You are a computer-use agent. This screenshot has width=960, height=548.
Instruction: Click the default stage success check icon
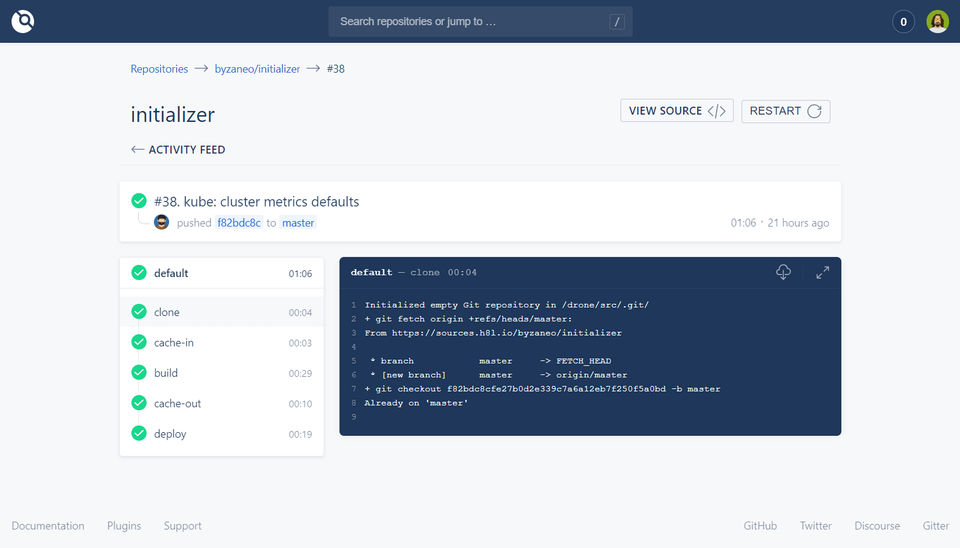[x=139, y=272]
